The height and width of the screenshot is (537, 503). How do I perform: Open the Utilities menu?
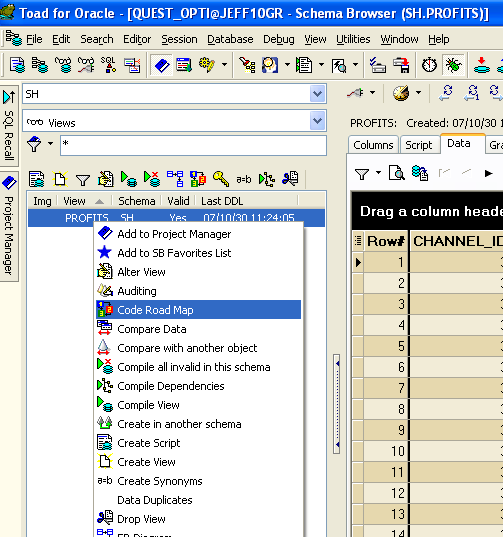[353, 39]
